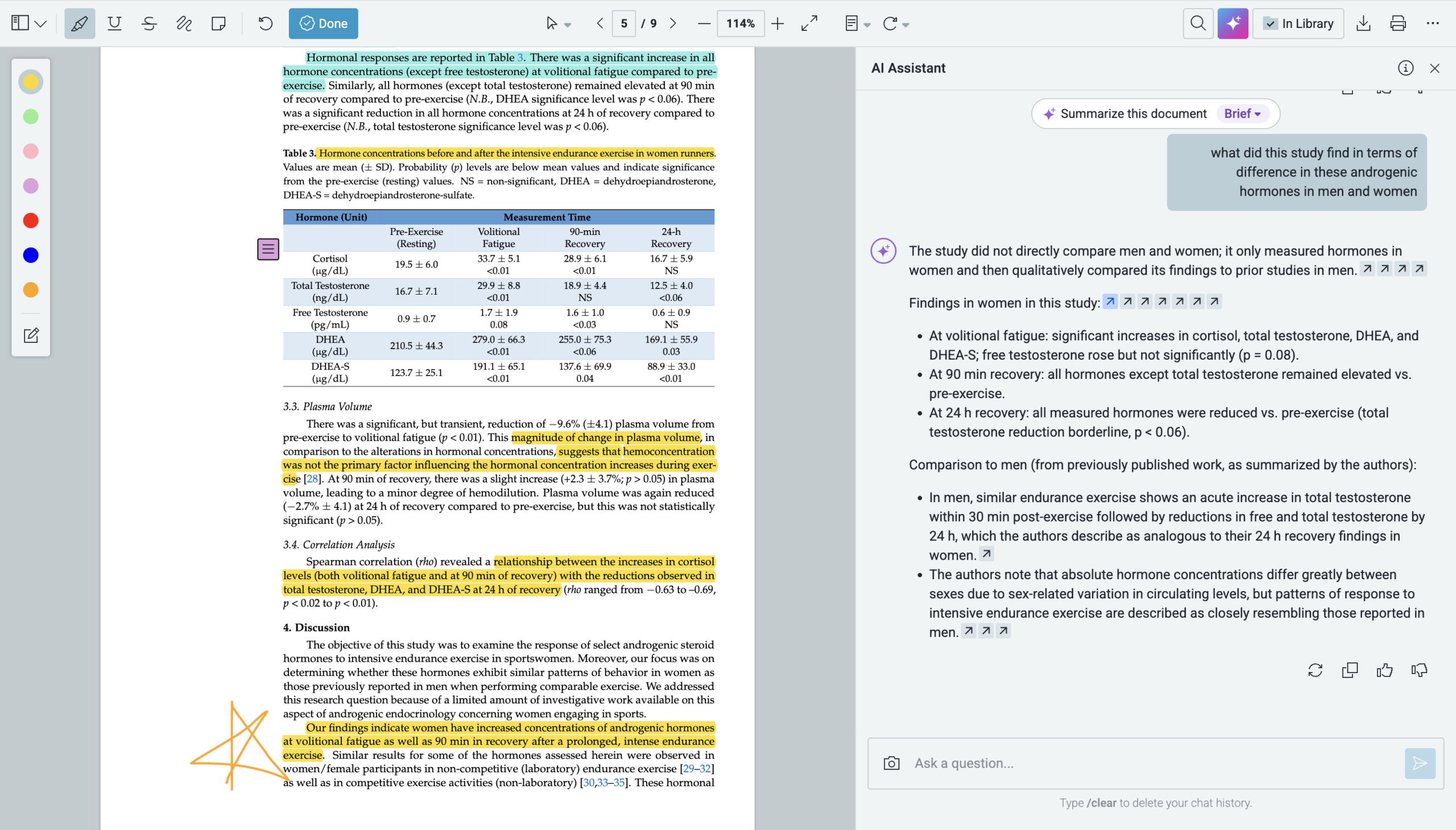The width and height of the screenshot is (1456, 830).
Task: Select the highlighter tool
Action: tap(78, 23)
